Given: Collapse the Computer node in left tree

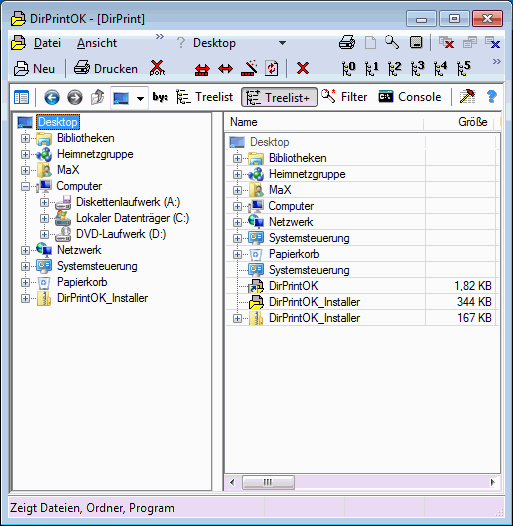Looking at the screenshot, I should [x=25, y=186].
